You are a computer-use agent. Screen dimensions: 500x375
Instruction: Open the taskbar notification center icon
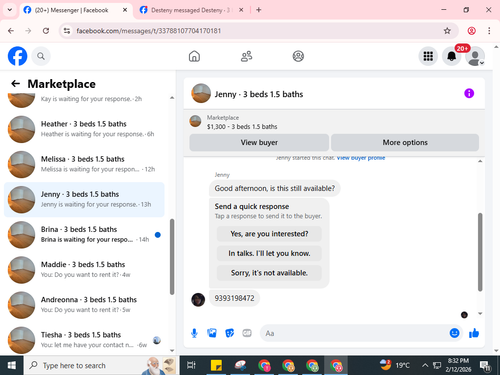(x=485, y=366)
